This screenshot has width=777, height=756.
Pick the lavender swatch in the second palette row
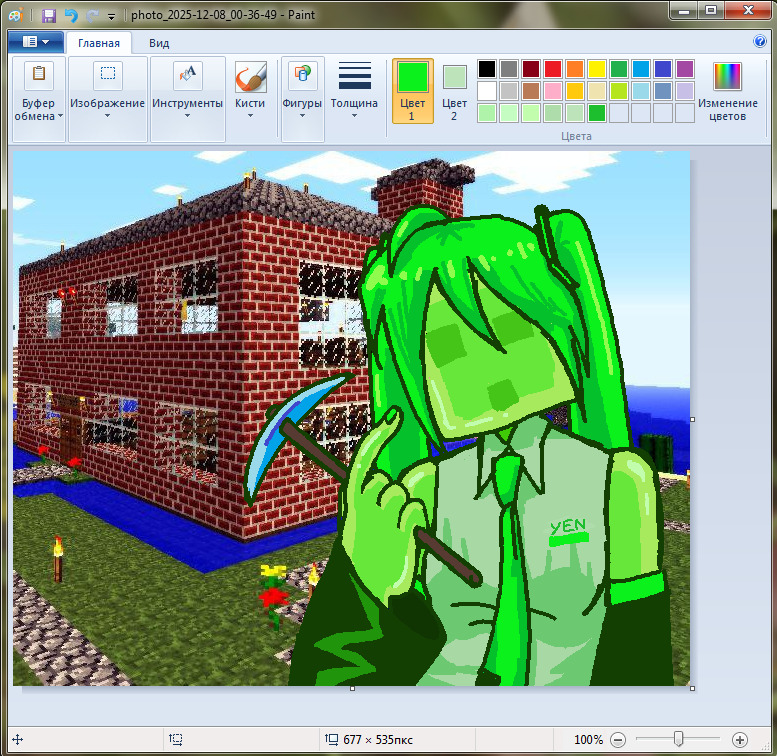(684, 91)
